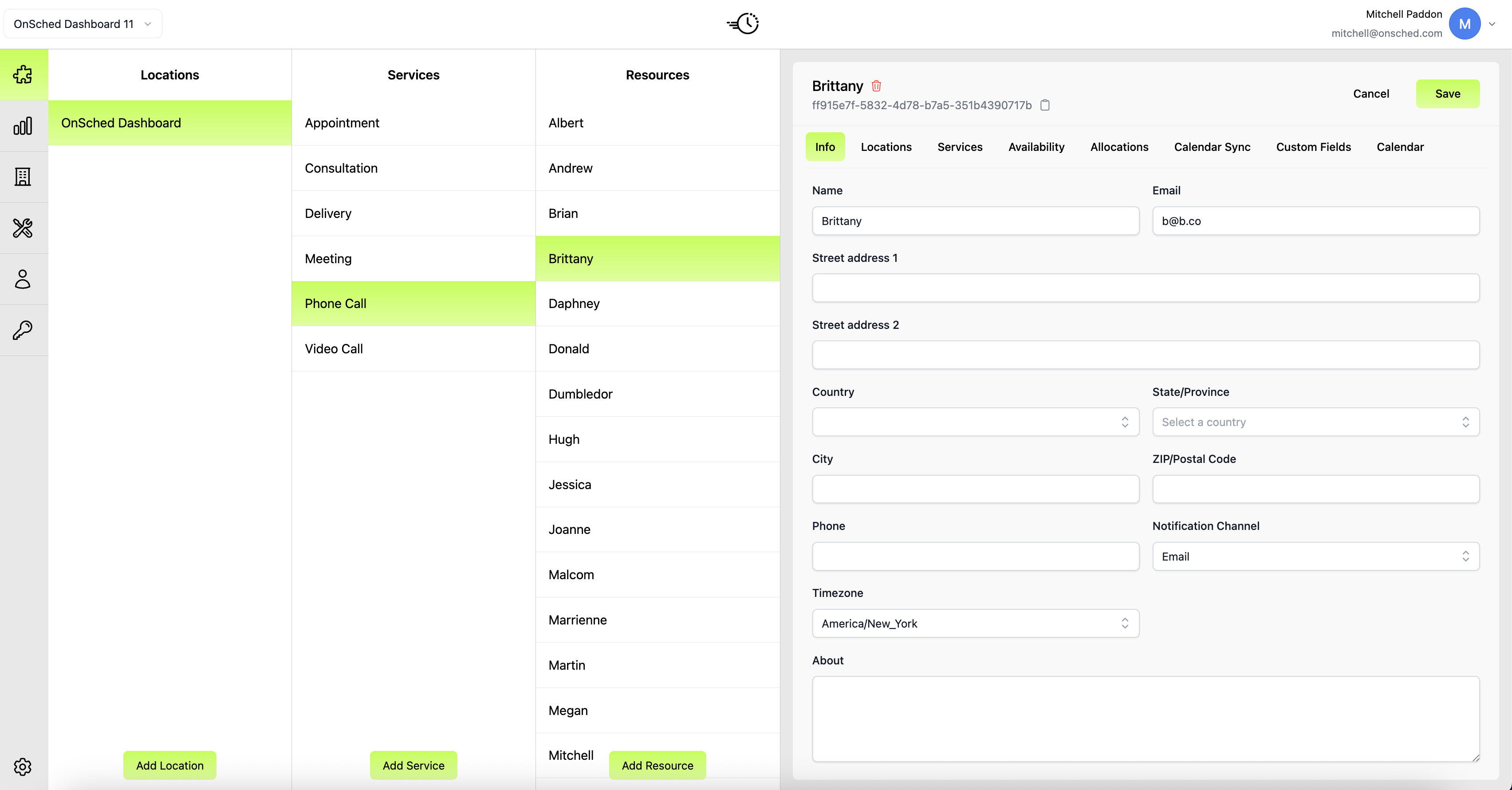The height and width of the screenshot is (790, 1512).
Task: Copy the resource ID using clipboard icon
Action: [x=1045, y=105]
